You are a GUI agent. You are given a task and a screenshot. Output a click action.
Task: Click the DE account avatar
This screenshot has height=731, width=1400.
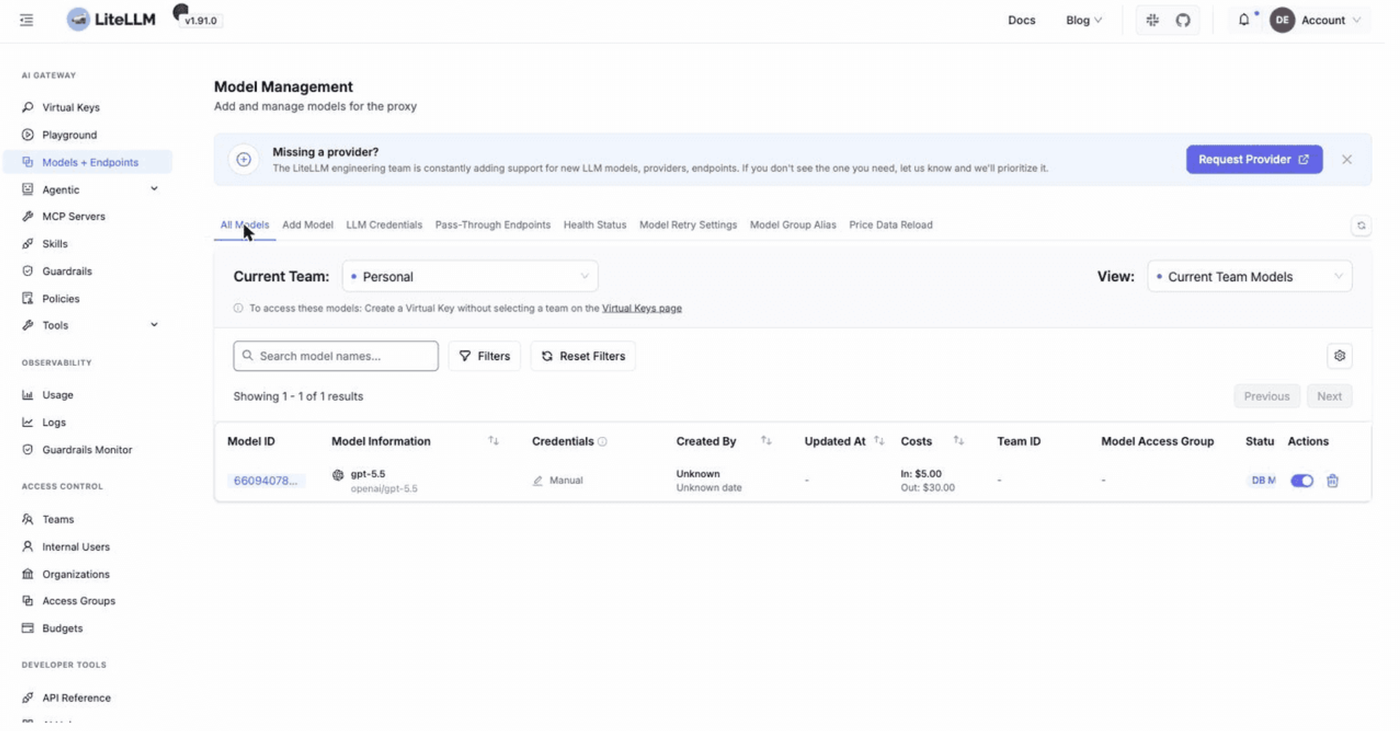[1282, 20]
